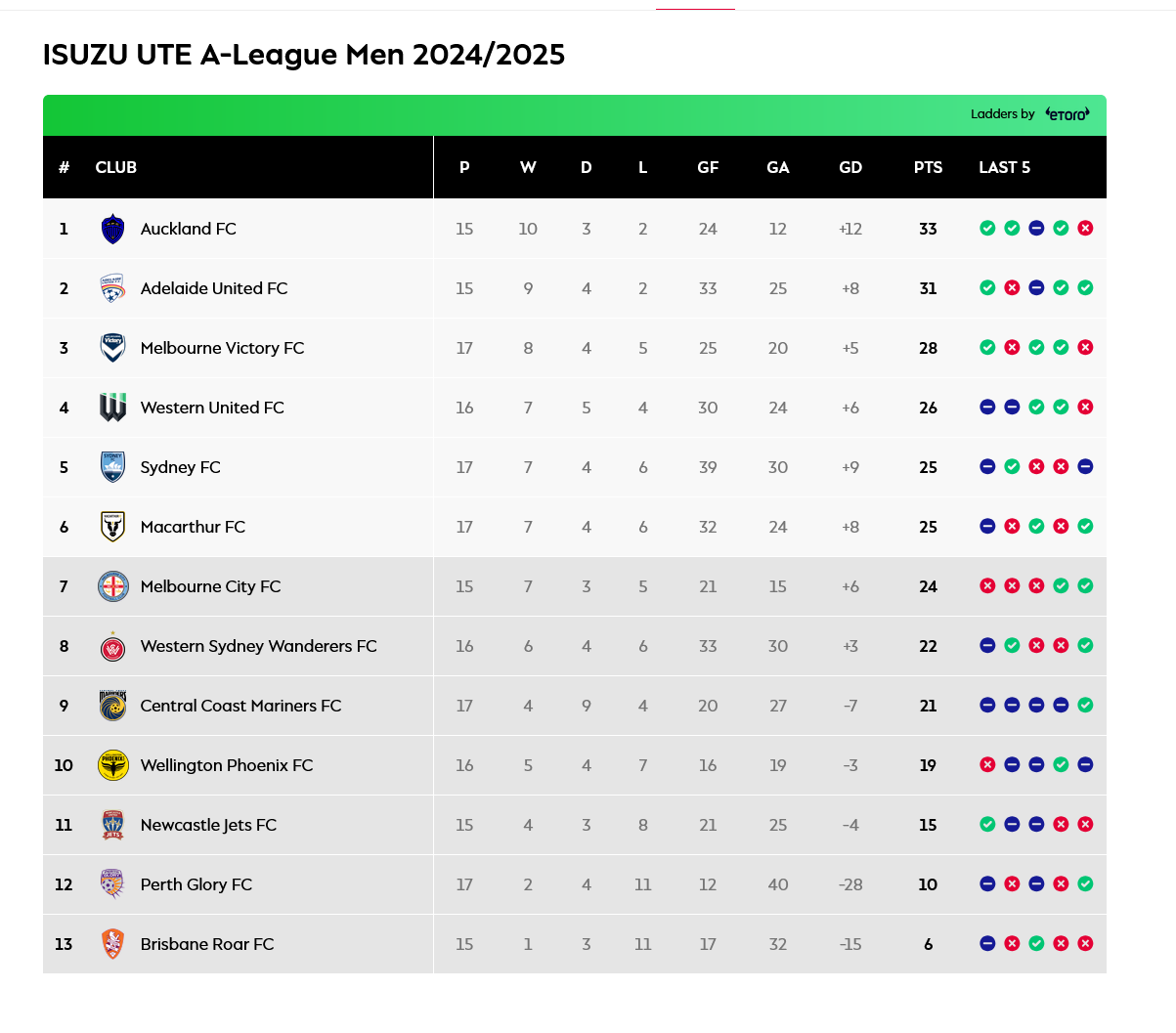
Task: Click Auckland FC's most recent loss indicator
Action: 1085,228
